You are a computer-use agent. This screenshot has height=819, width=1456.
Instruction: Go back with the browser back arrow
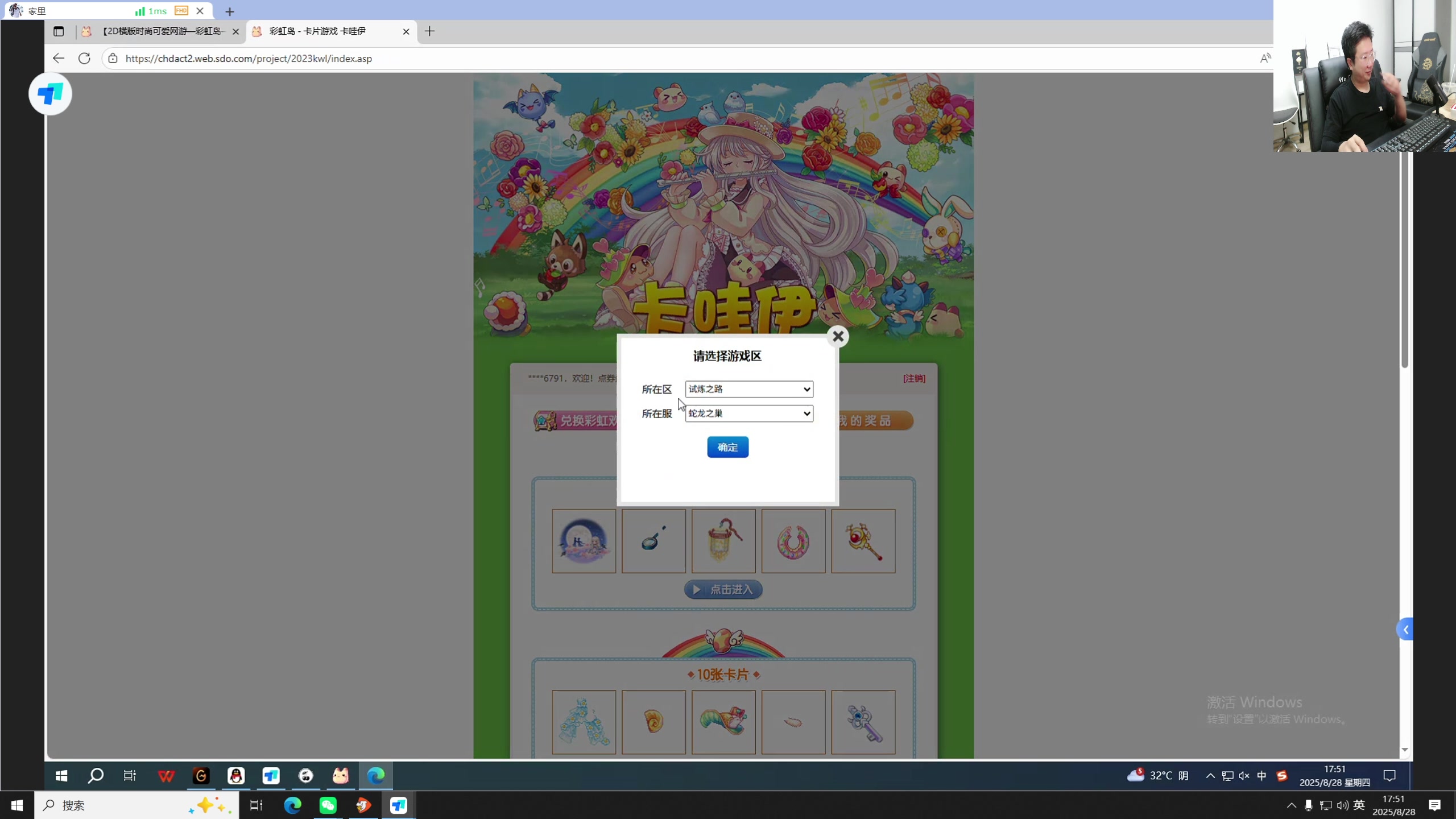coord(58,59)
